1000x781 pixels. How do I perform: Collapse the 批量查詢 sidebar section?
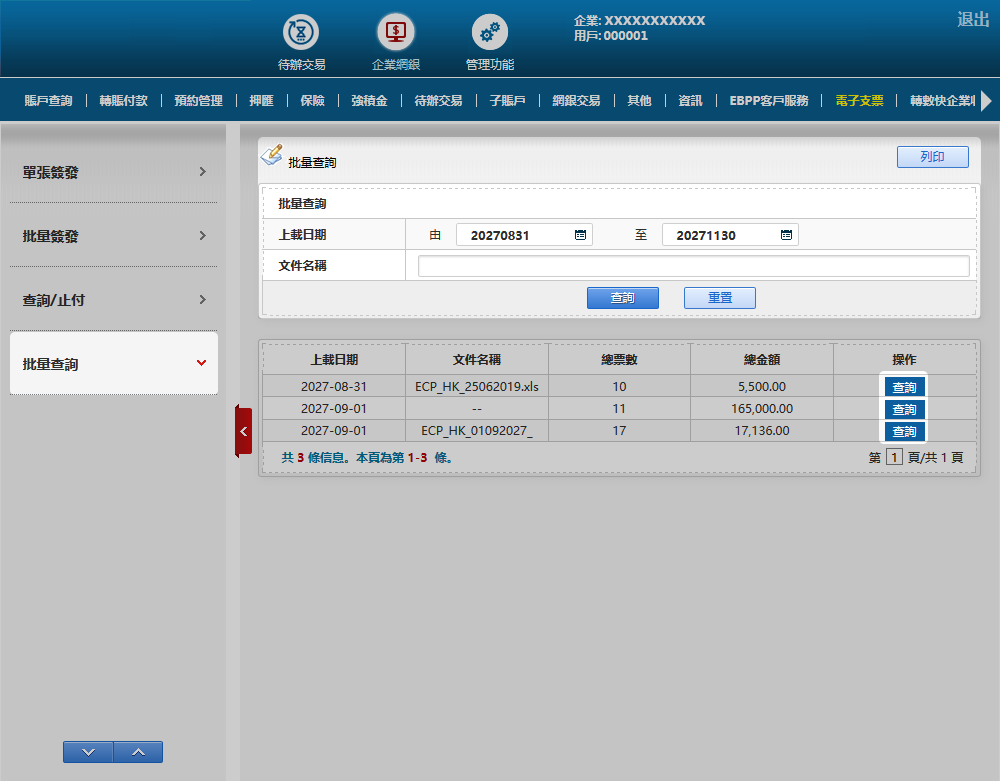pos(114,364)
